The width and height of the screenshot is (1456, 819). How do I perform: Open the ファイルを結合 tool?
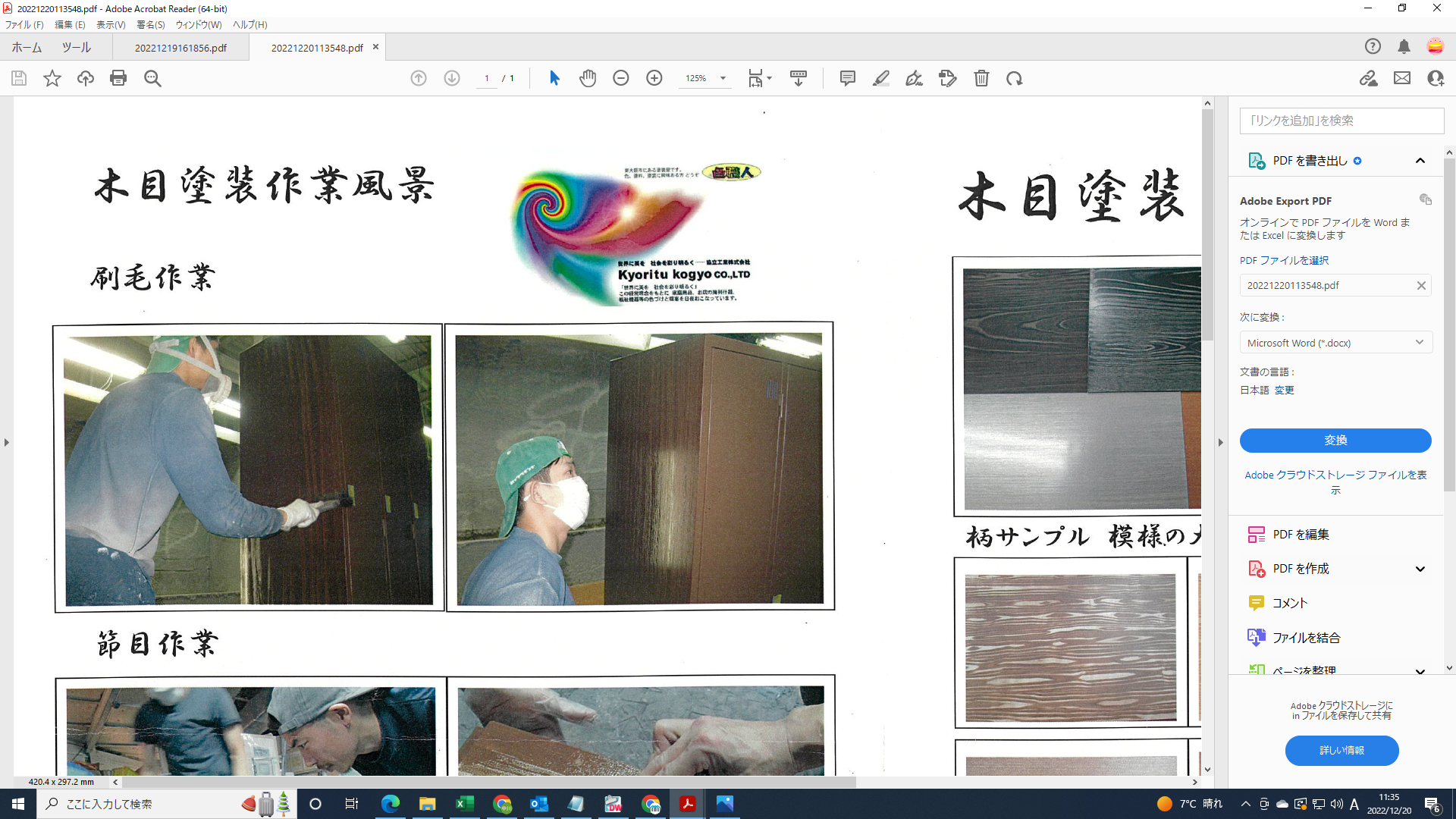1294,638
